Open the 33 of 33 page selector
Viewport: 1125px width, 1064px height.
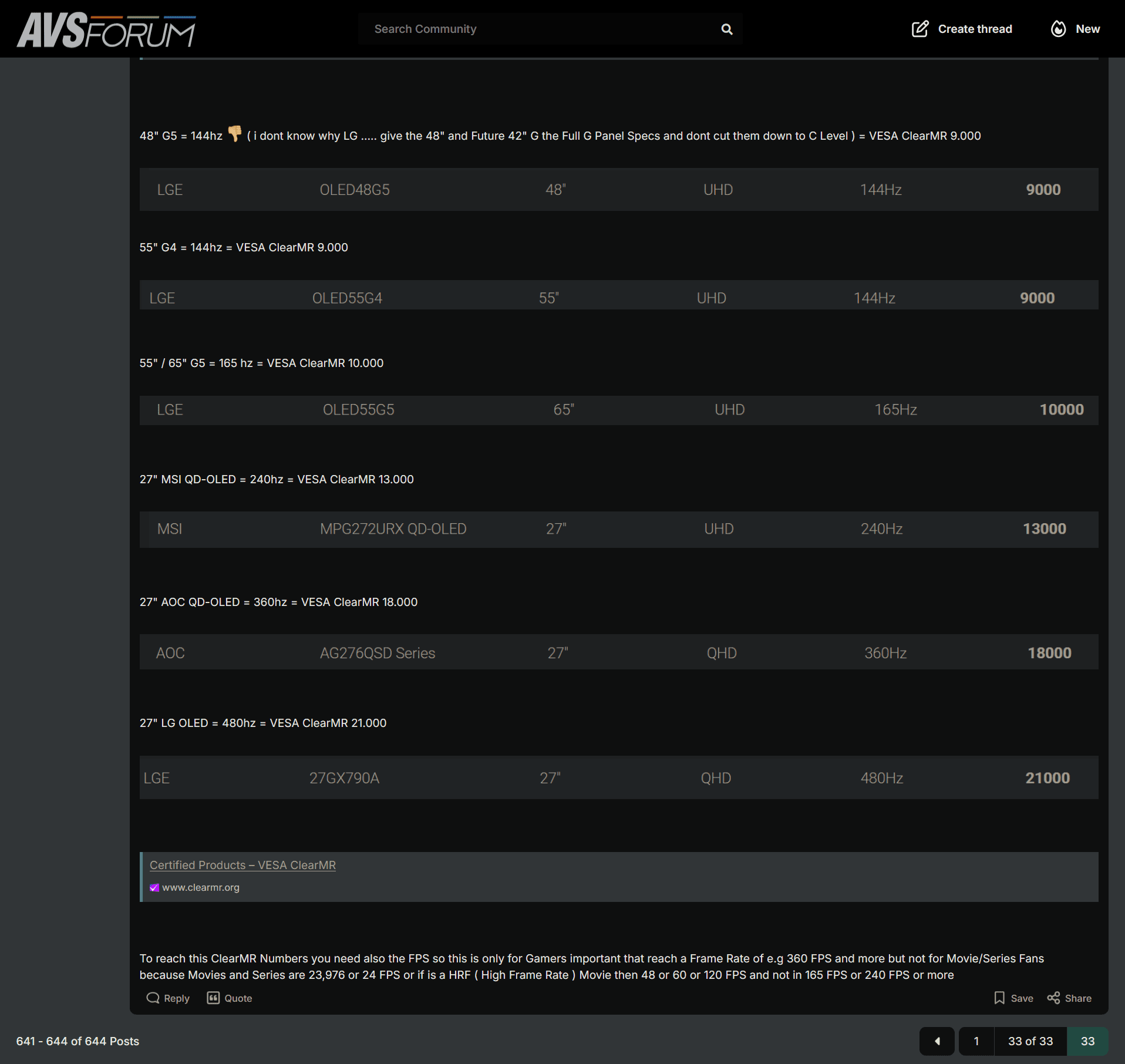(x=1030, y=1041)
